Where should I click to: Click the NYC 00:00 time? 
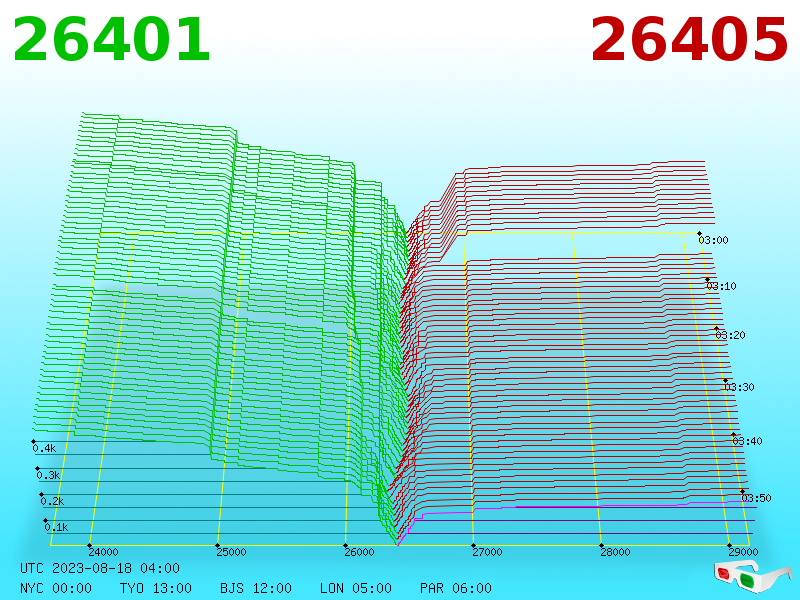56,588
